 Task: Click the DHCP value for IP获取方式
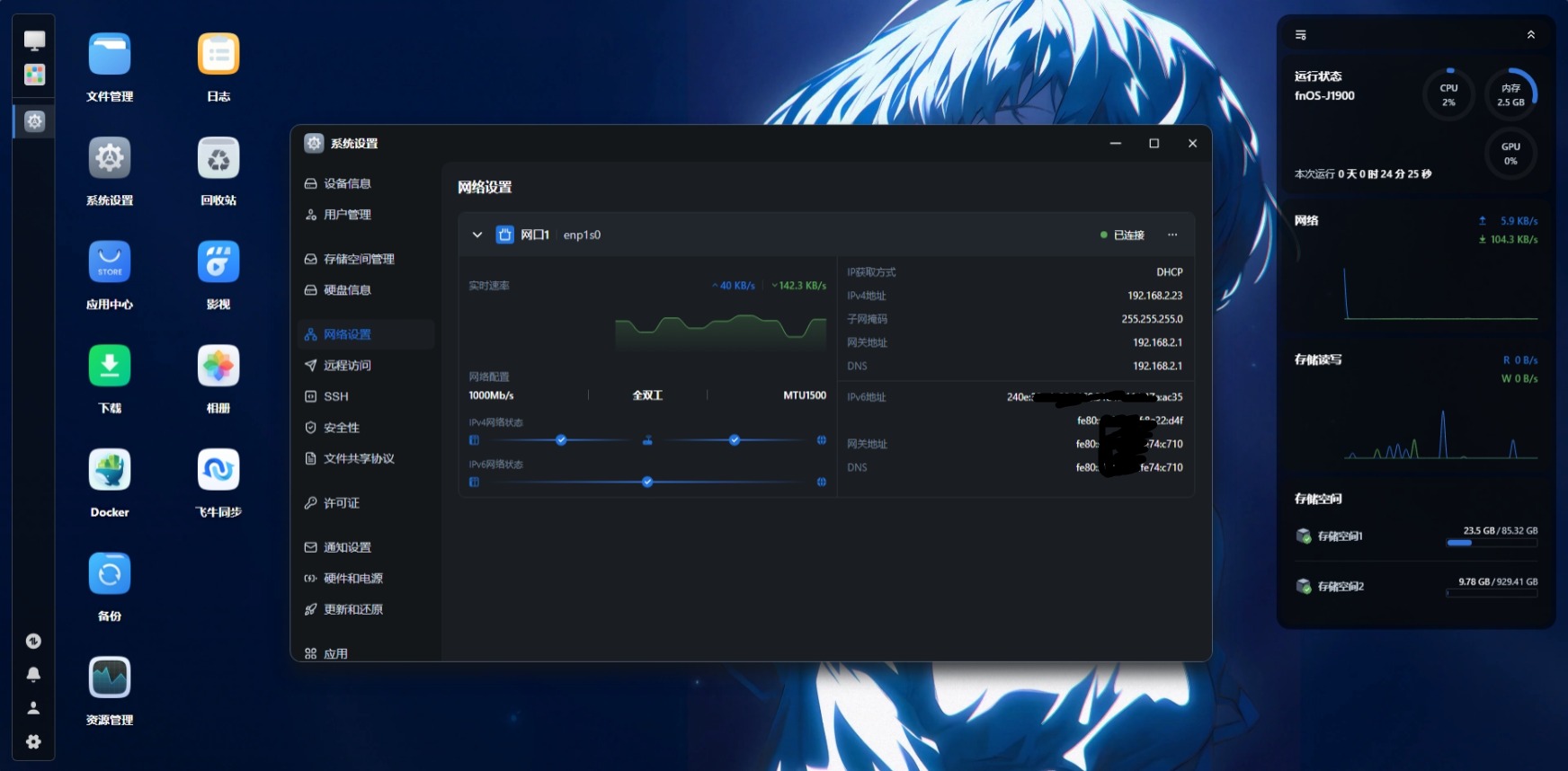point(1170,272)
